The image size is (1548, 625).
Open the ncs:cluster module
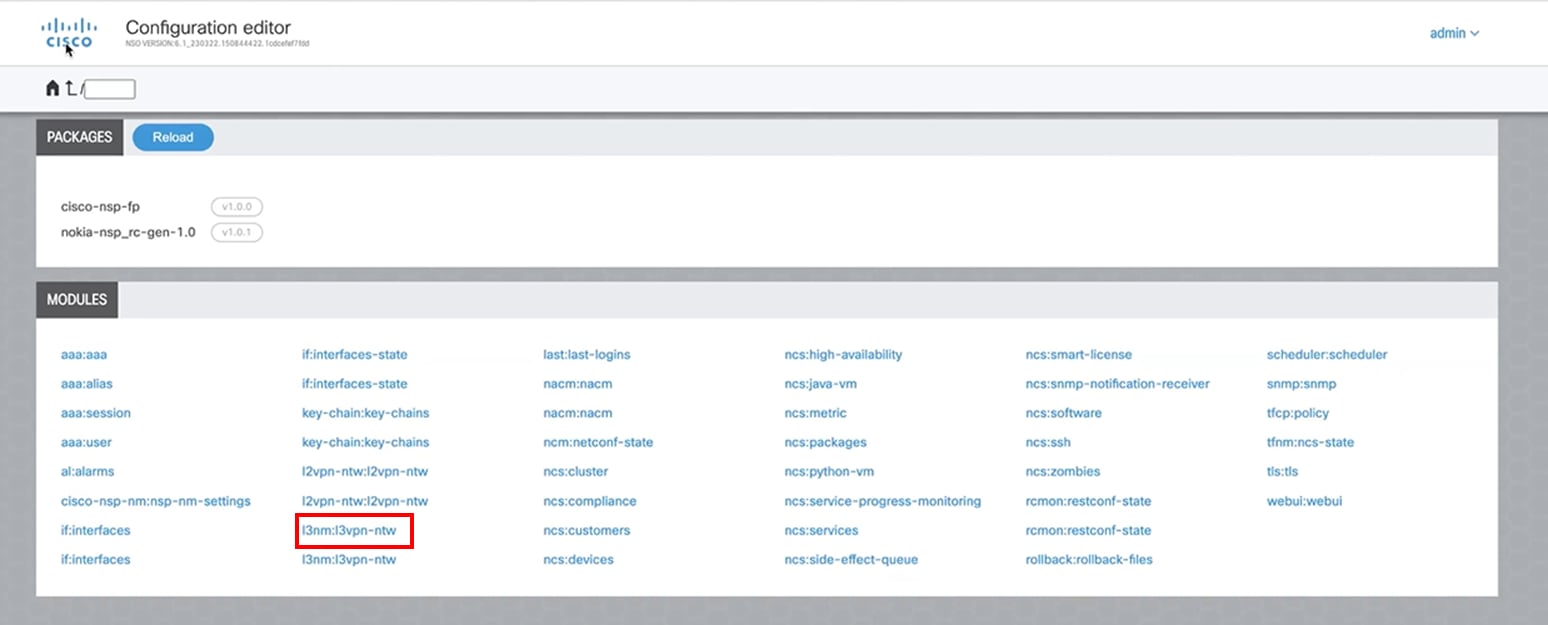coord(575,471)
